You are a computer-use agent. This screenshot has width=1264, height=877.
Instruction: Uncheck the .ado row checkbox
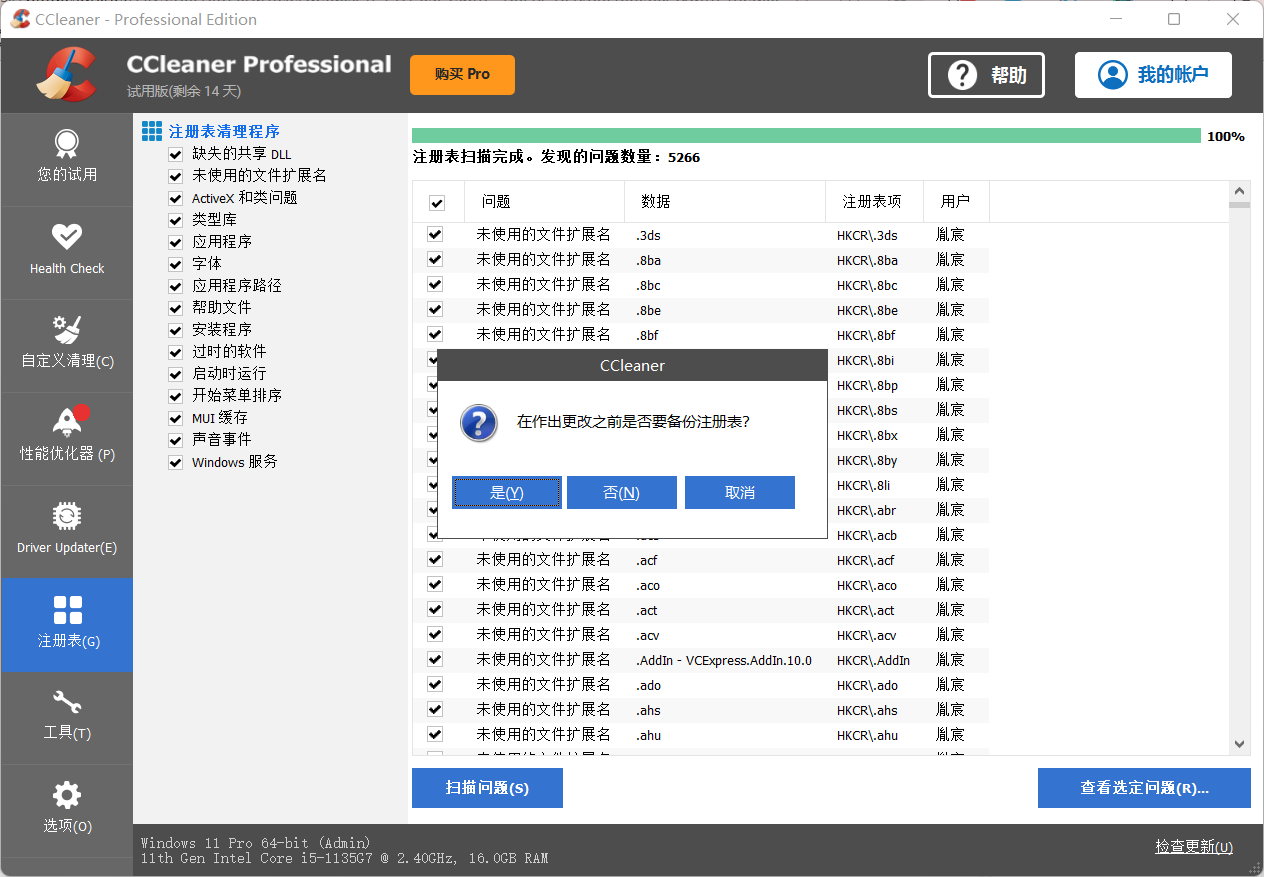(x=435, y=684)
